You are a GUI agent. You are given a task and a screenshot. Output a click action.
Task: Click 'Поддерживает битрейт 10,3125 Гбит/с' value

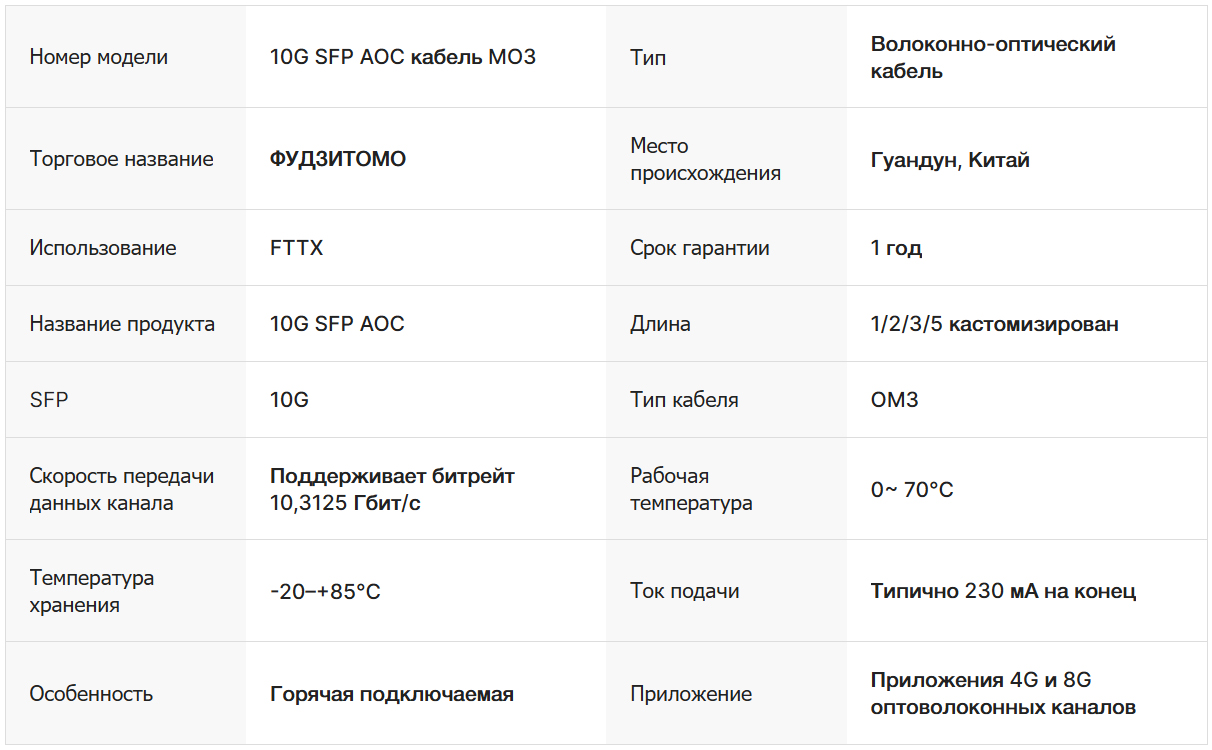pos(392,489)
